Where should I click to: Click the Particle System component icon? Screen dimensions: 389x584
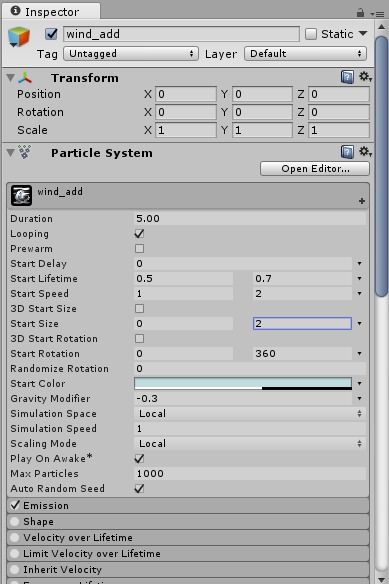25,152
